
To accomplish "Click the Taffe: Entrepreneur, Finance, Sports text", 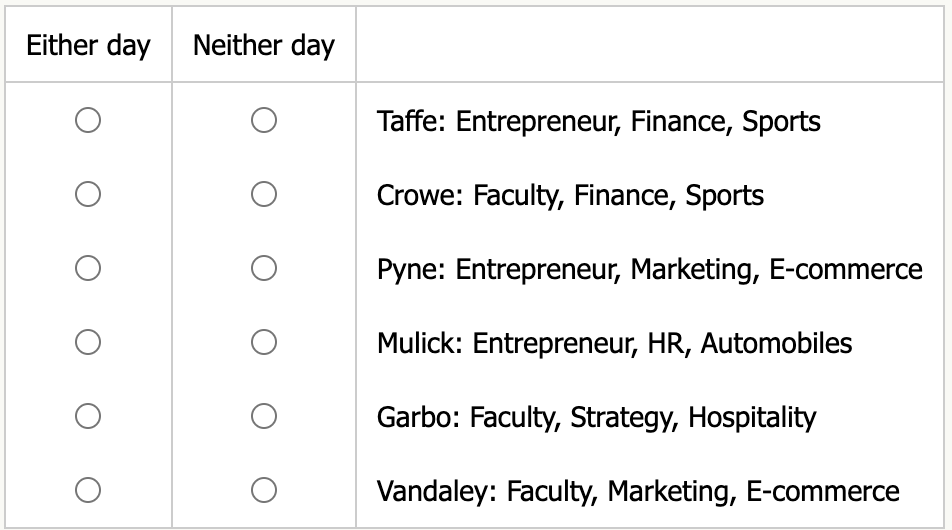I will (598, 122).
